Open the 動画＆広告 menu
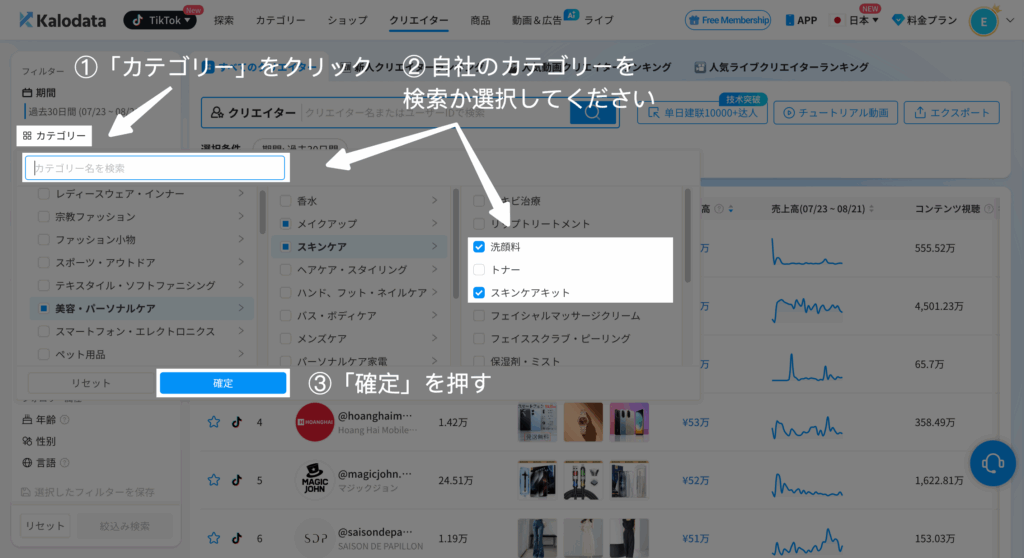Screen dimensions: 1024x558 tap(536, 20)
